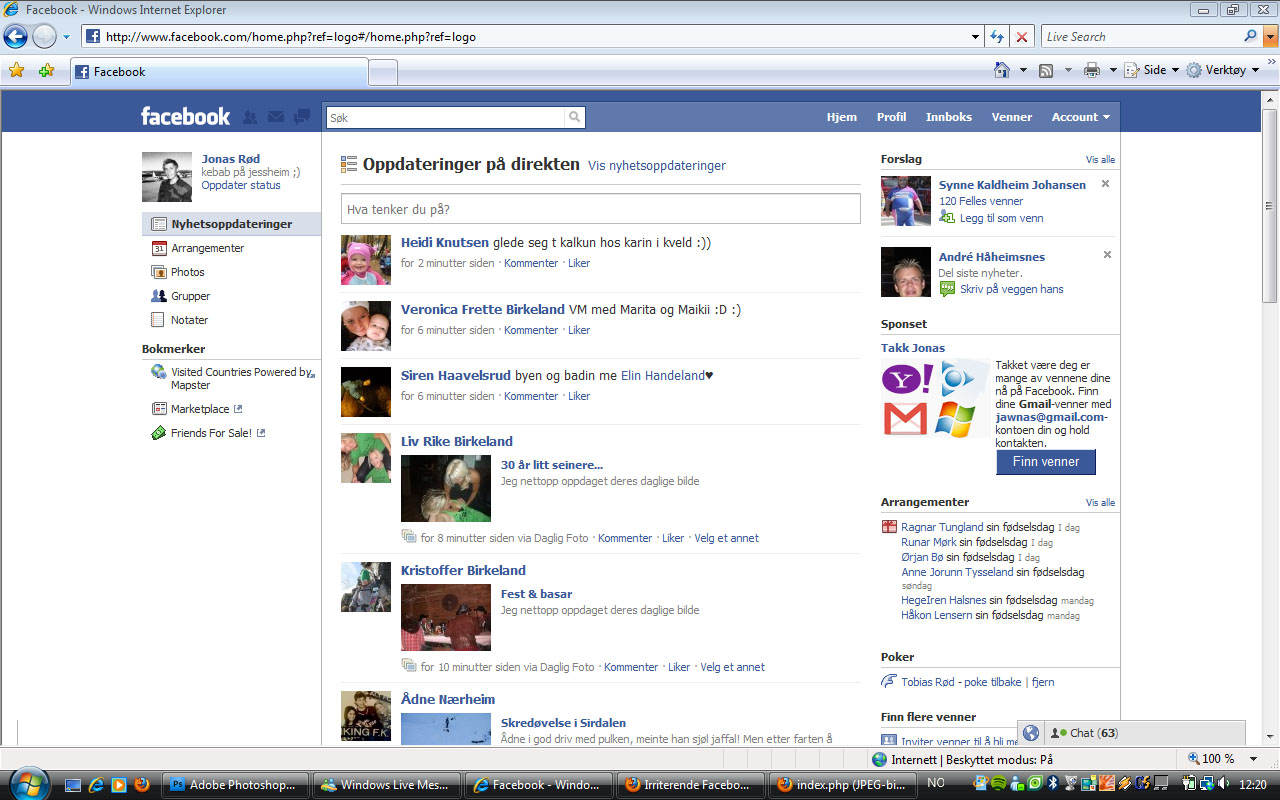1280x800 pixels.
Task: Open Adobe Photoshop taskbar button
Action: pos(235,785)
